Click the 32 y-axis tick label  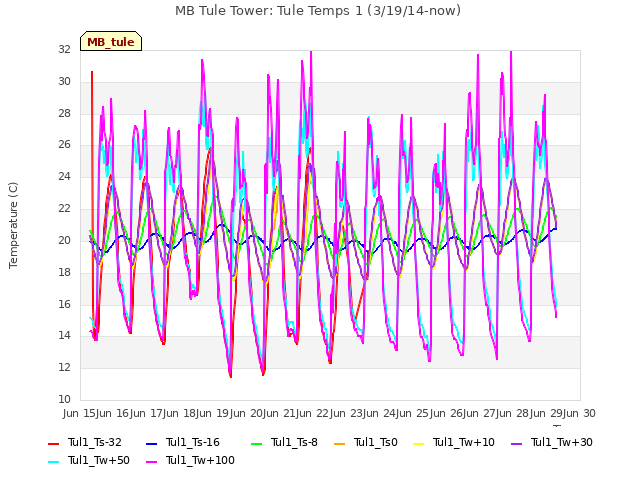coord(64,49)
